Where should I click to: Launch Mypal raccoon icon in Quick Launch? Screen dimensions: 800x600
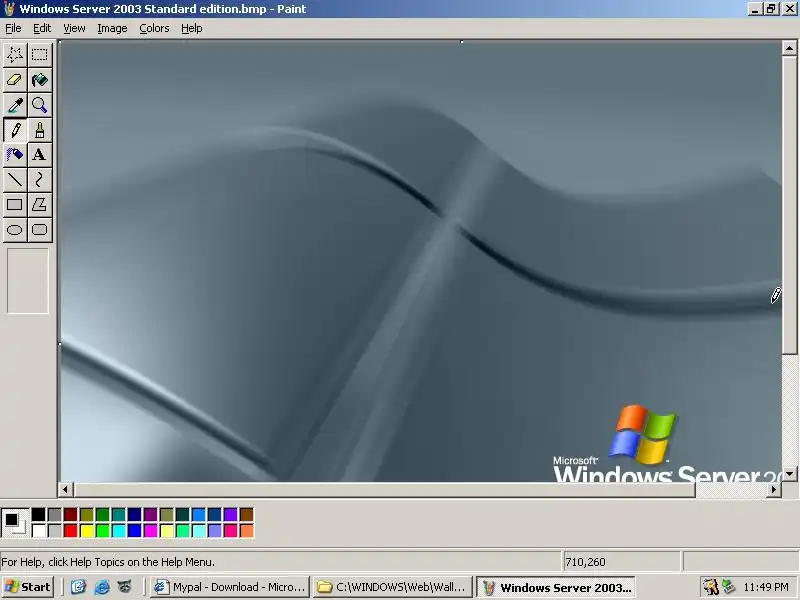click(x=125, y=587)
